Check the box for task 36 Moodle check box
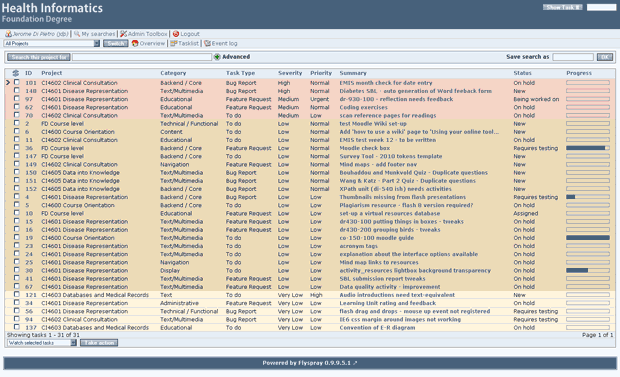Image resolution: width=620 pixels, height=377 pixels. point(17,148)
